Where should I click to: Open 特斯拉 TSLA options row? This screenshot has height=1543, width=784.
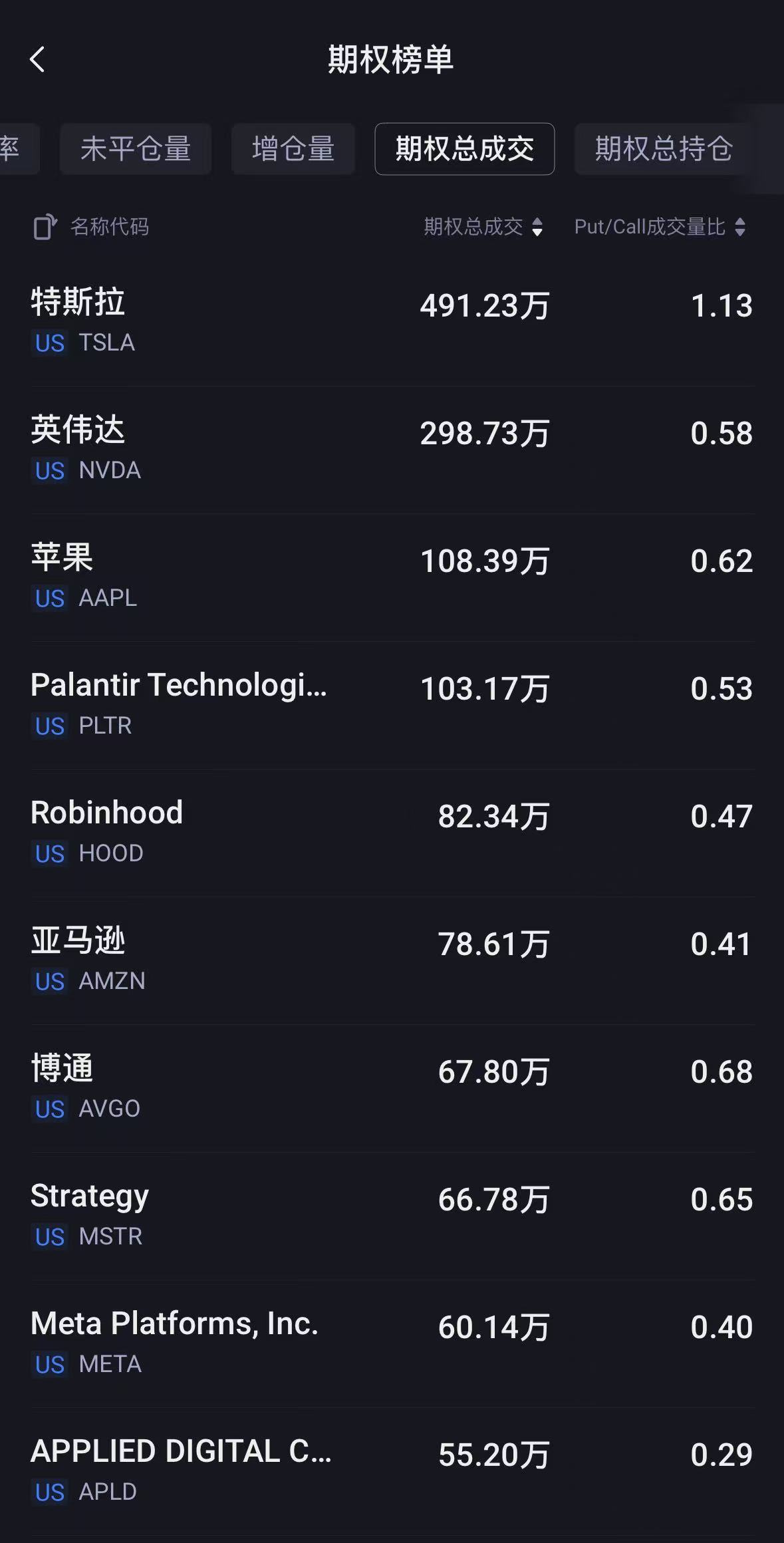[392, 322]
